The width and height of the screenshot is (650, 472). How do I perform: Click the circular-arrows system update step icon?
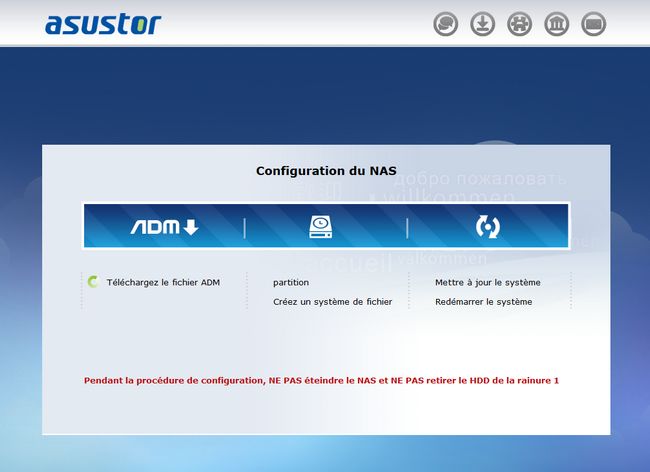(488, 227)
